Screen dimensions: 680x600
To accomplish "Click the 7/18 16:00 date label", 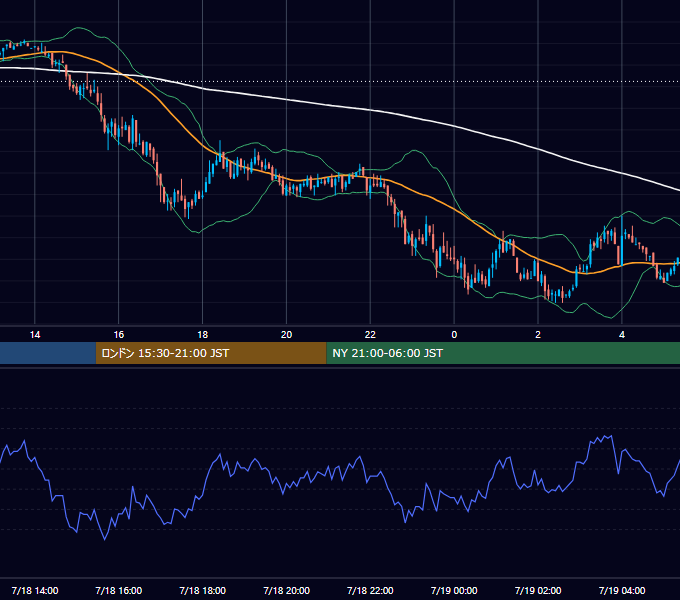I will click(118, 590).
